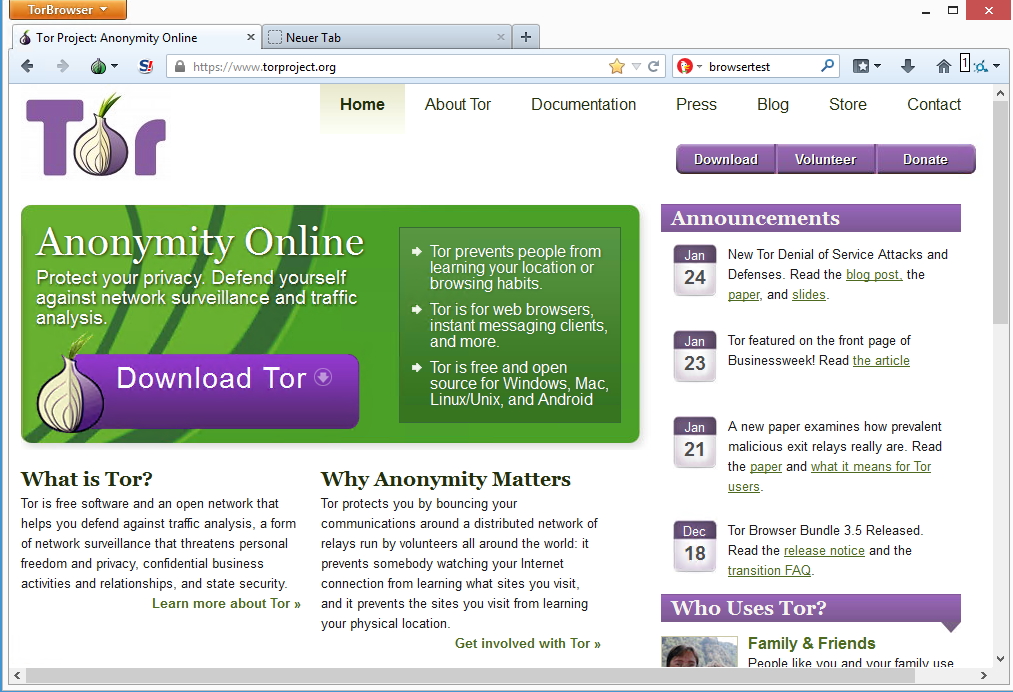Click the vertical scrollbar up arrow
Image resolution: width=1013 pixels, height=692 pixels.
coord(1001,92)
